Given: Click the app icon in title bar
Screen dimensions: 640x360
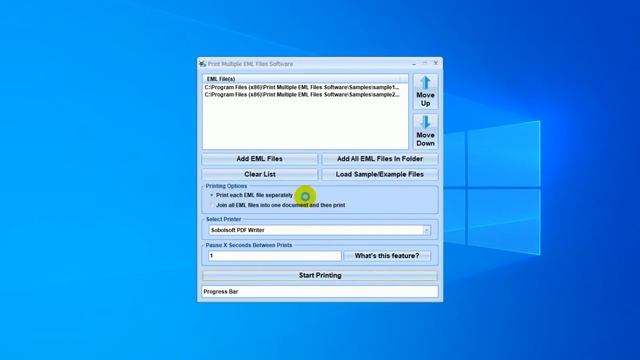Looking at the screenshot, I should 202,64.
